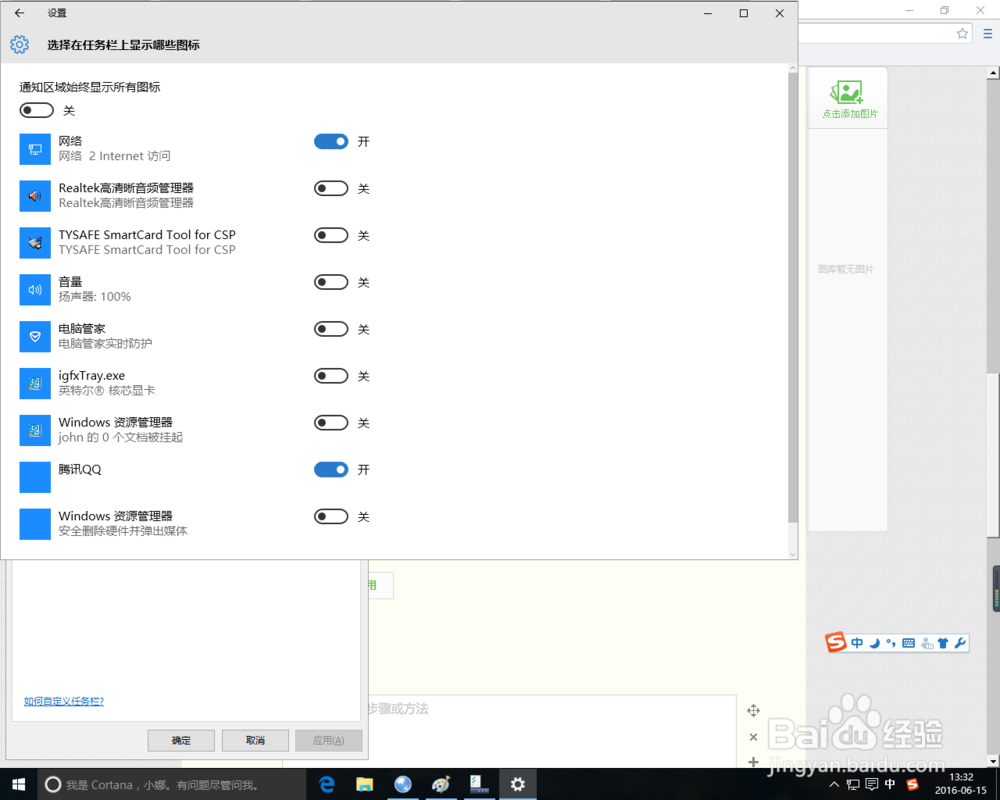
Task: Enable the igfxTray.exe toggle
Action: pos(331,376)
